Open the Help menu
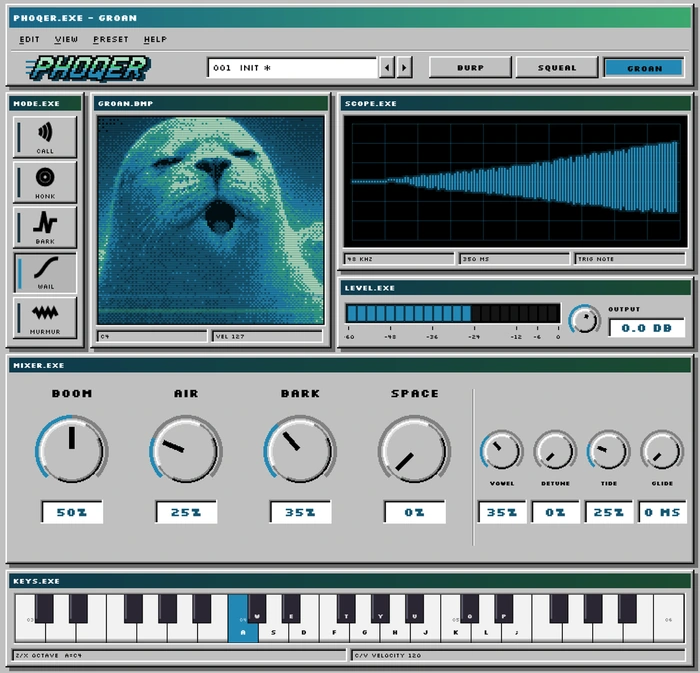 pos(155,39)
